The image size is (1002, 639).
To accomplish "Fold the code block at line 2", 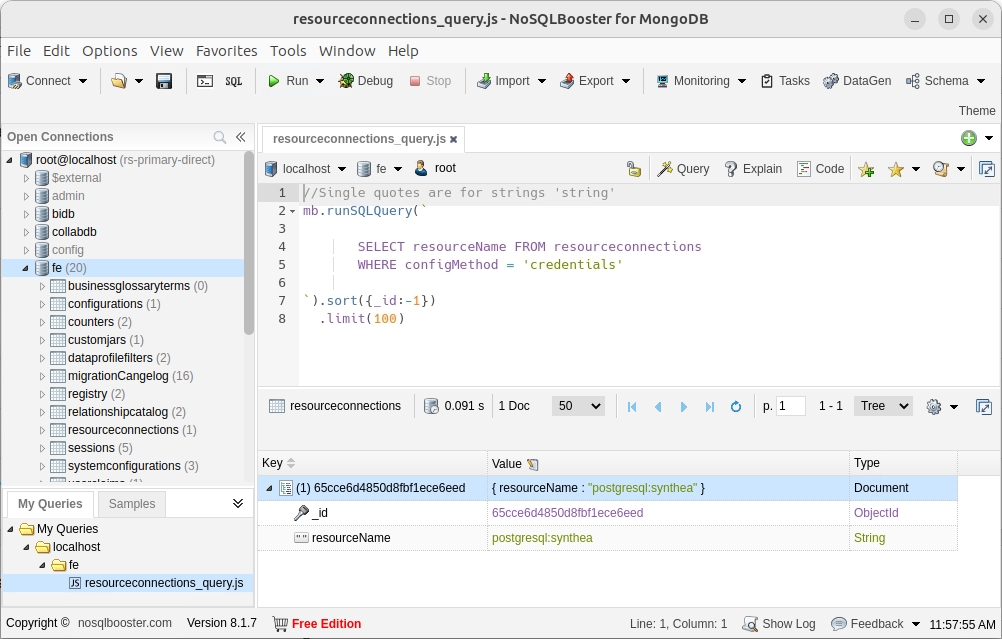I will 292,211.
